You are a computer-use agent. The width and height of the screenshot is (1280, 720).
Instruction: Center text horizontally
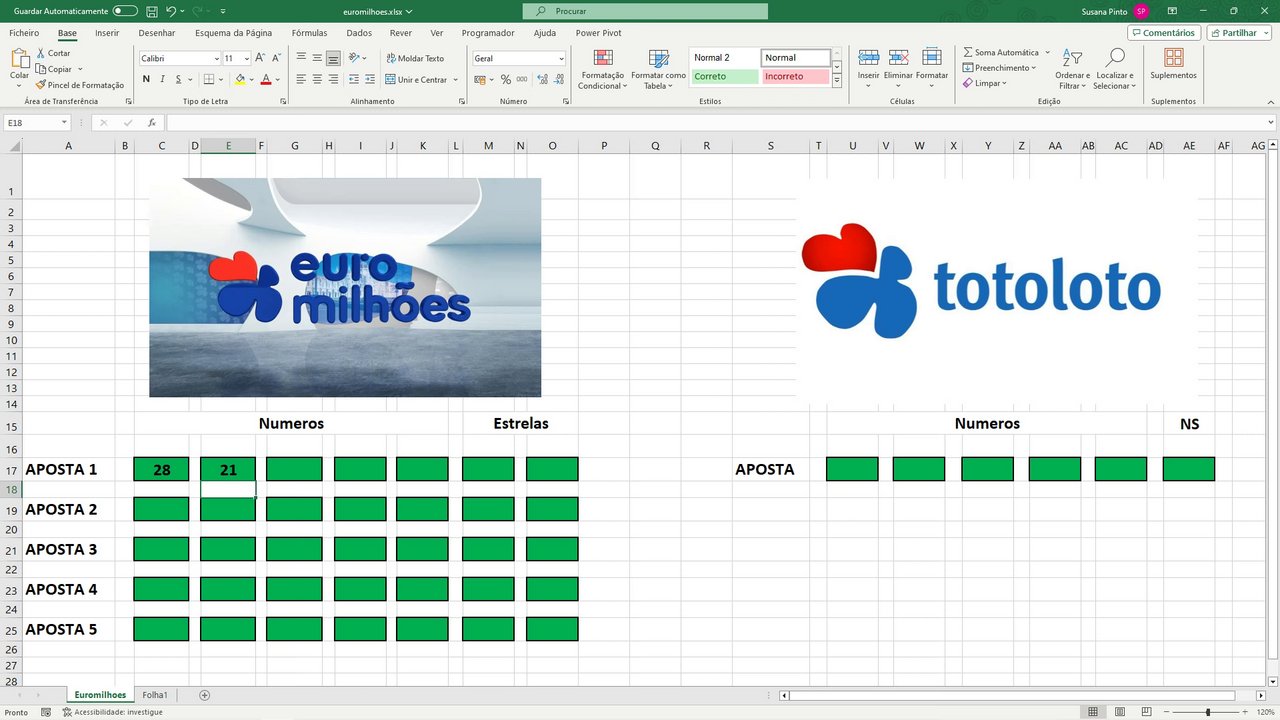tap(317, 79)
